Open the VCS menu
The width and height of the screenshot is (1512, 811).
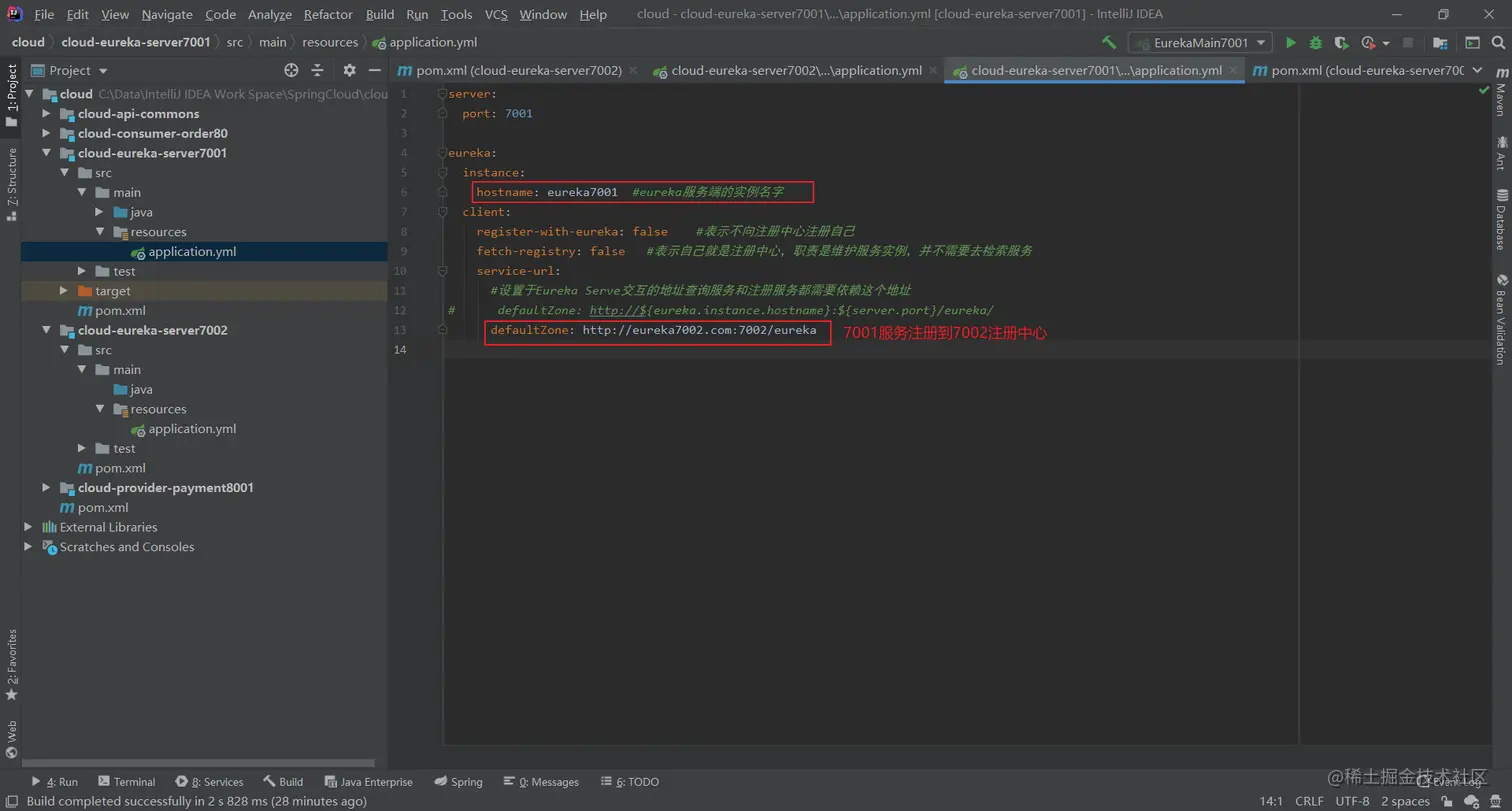click(x=496, y=15)
